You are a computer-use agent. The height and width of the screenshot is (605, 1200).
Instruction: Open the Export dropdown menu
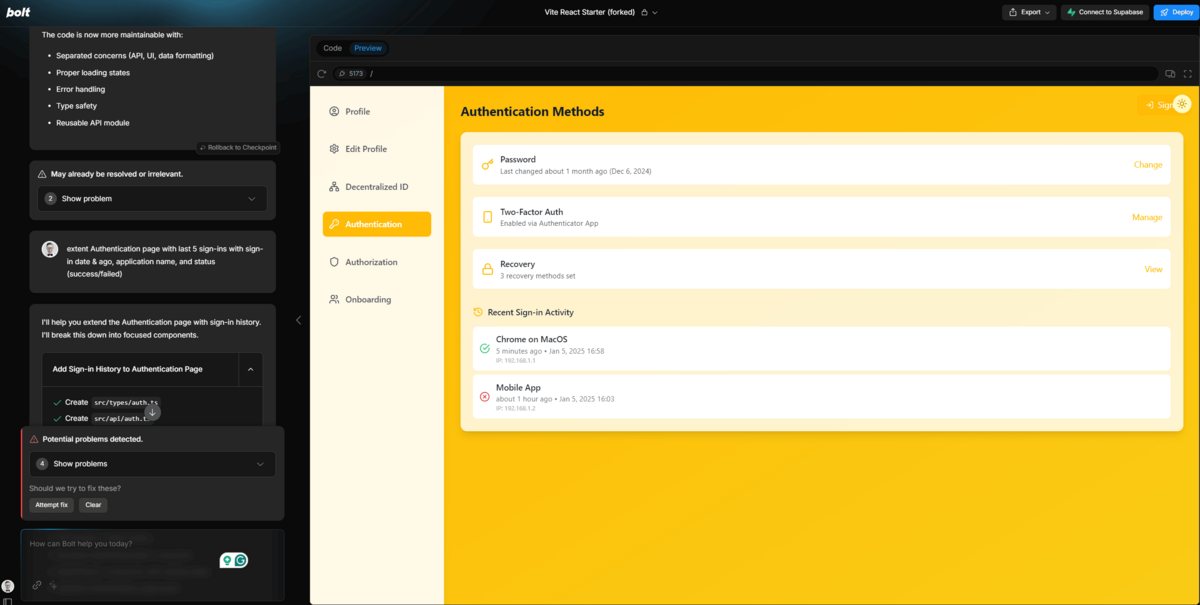(1029, 13)
